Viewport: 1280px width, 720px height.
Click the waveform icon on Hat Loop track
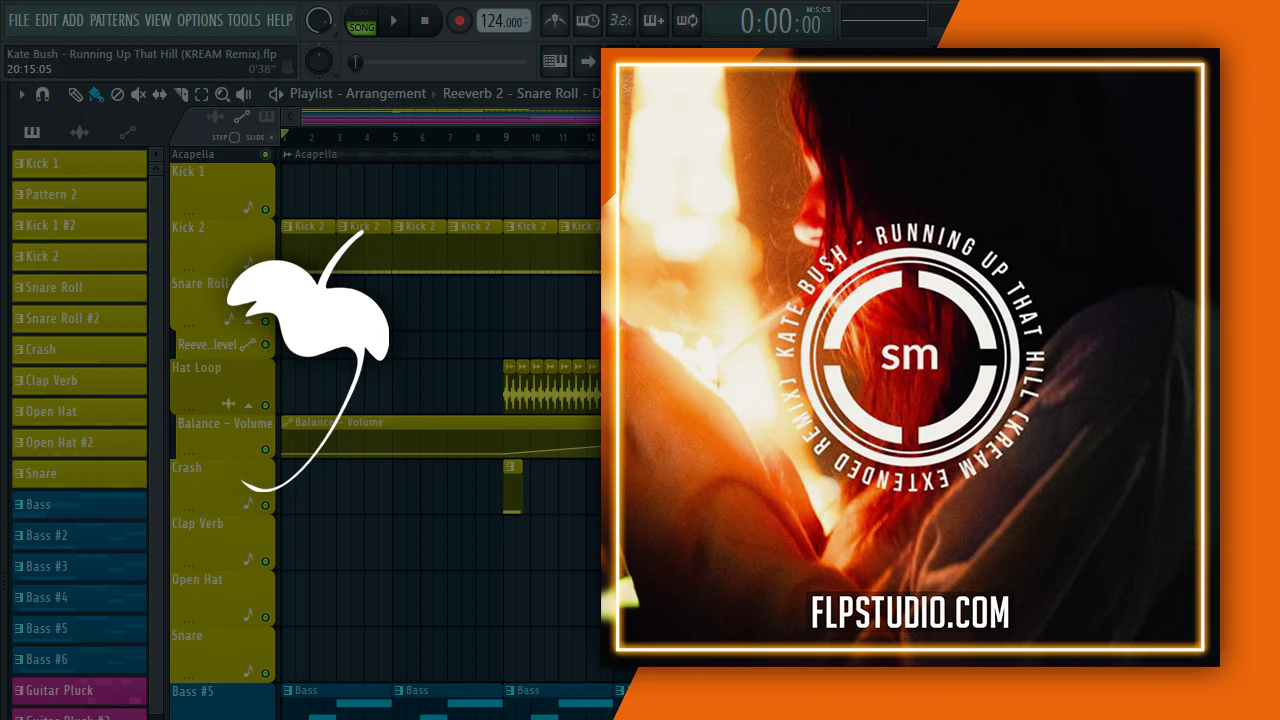pyautogui.click(x=229, y=404)
